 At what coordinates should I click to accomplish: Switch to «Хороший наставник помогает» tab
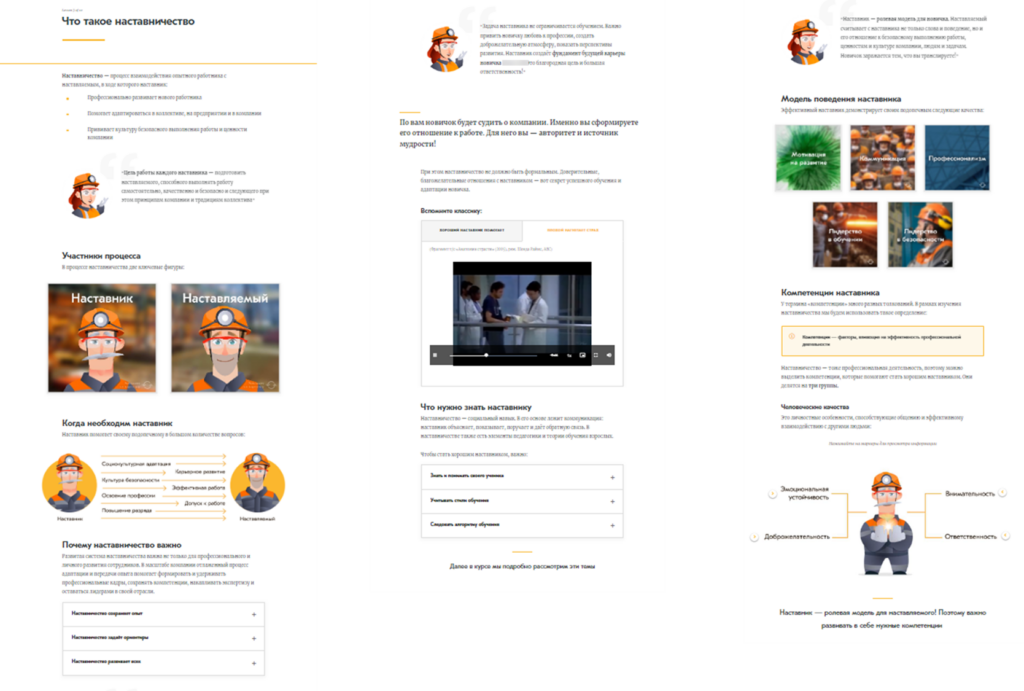[472, 231]
